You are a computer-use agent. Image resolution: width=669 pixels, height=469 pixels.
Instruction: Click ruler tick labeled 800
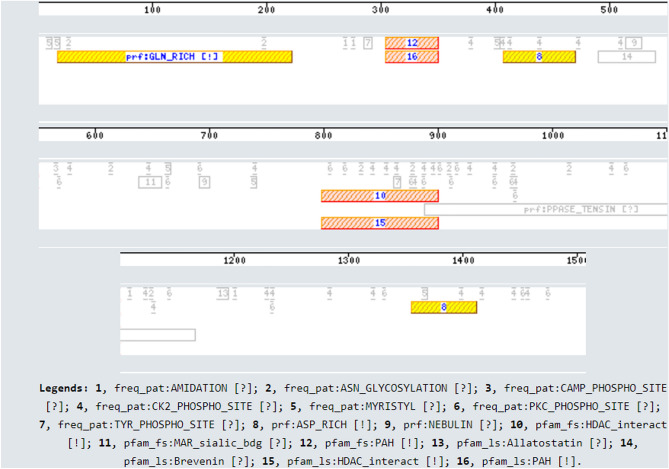pos(322,135)
